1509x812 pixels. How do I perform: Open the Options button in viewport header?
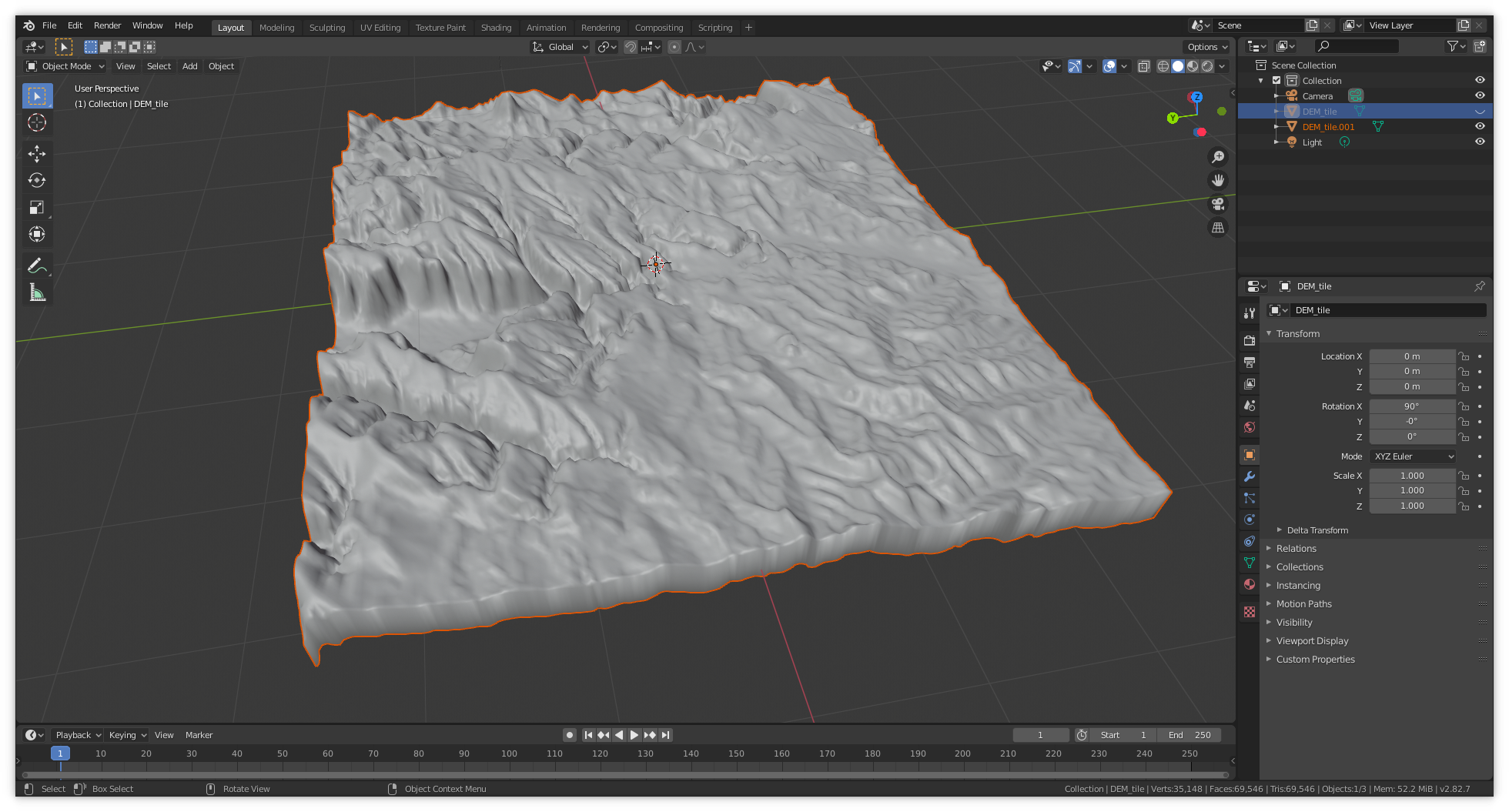click(x=1206, y=47)
